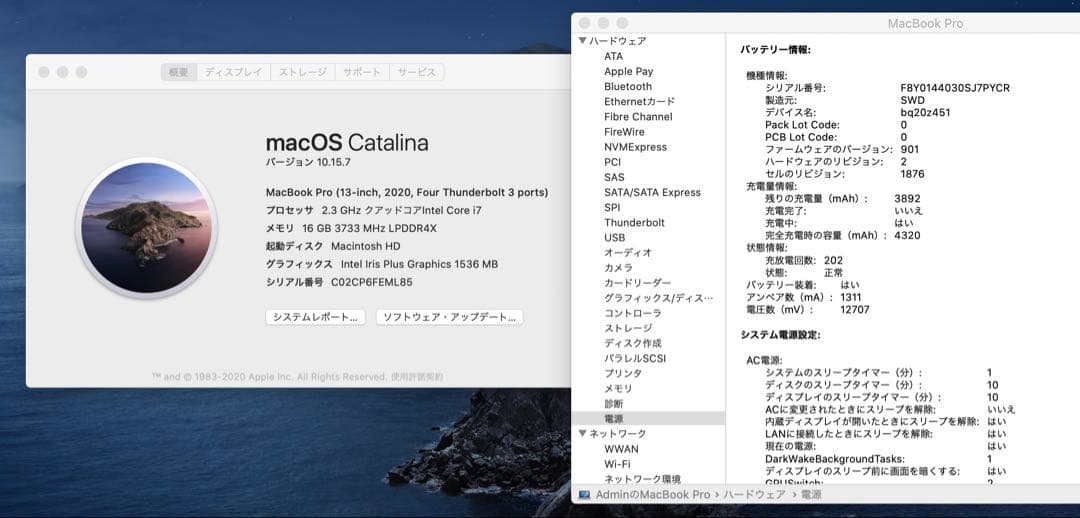1080x518 pixels.
Task: Select カードリーダー in the sidebar
Action: click(x=637, y=282)
